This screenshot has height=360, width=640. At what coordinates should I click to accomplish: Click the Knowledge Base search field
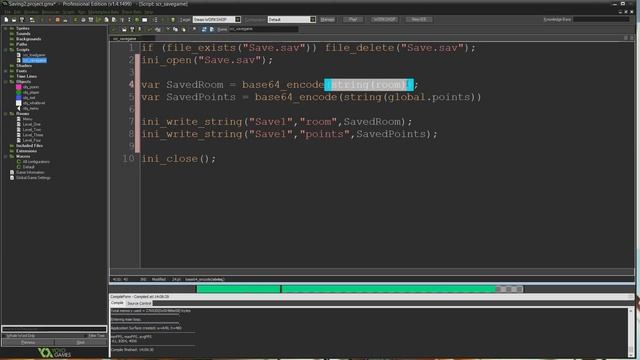pyautogui.click(x=602, y=20)
